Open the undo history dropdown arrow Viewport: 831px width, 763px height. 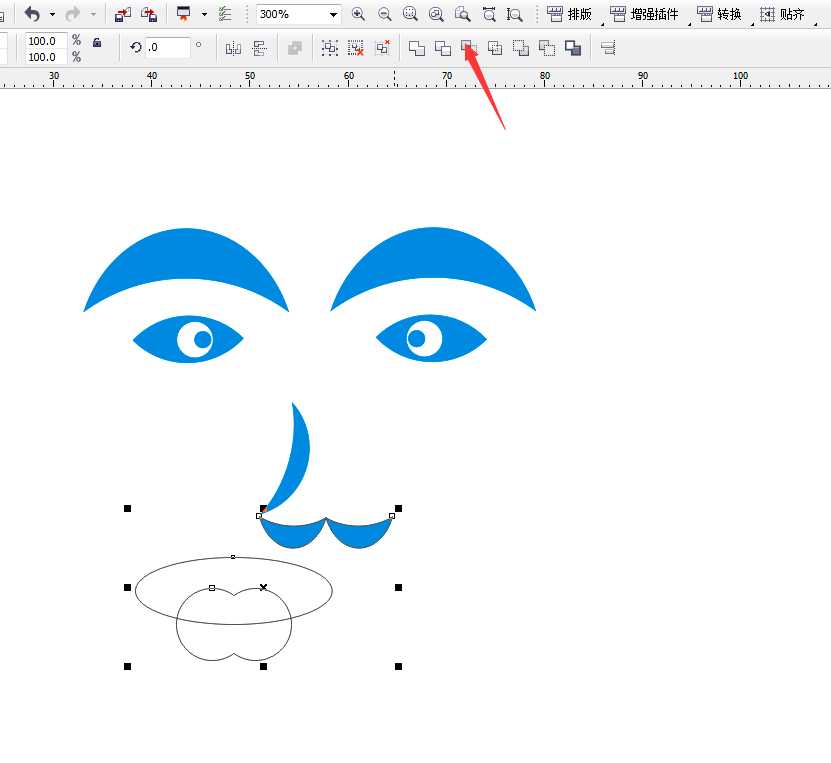(52, 15)
